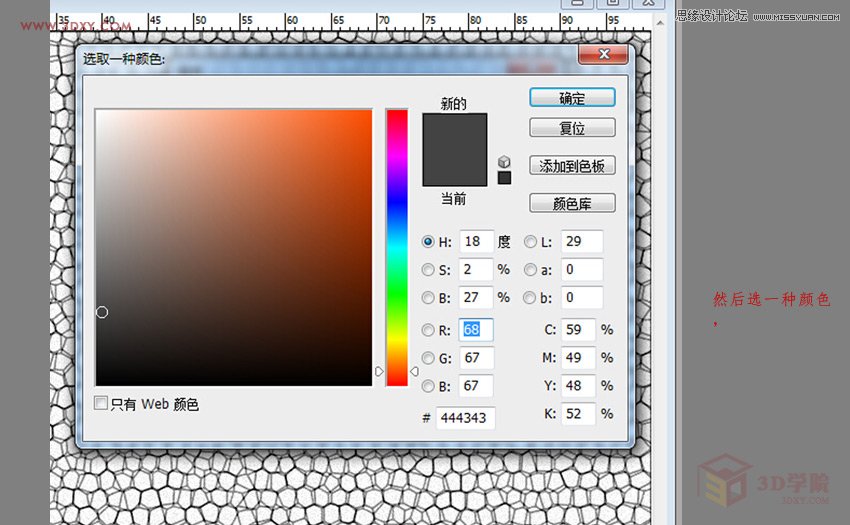Select the Lab a radio button
The width and height of the screenshot is (850, 525).
(x=530, y=270)
